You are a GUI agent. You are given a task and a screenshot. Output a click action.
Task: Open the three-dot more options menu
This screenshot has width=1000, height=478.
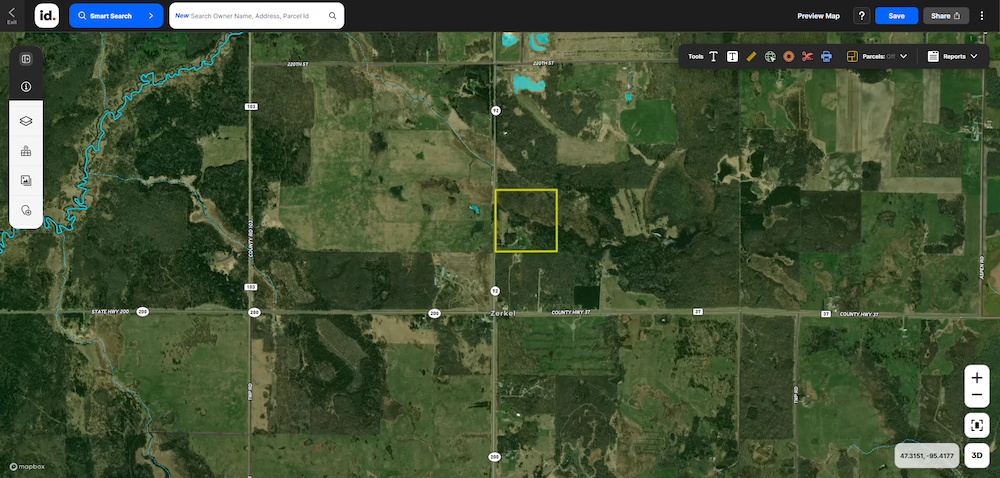point(982,16)
